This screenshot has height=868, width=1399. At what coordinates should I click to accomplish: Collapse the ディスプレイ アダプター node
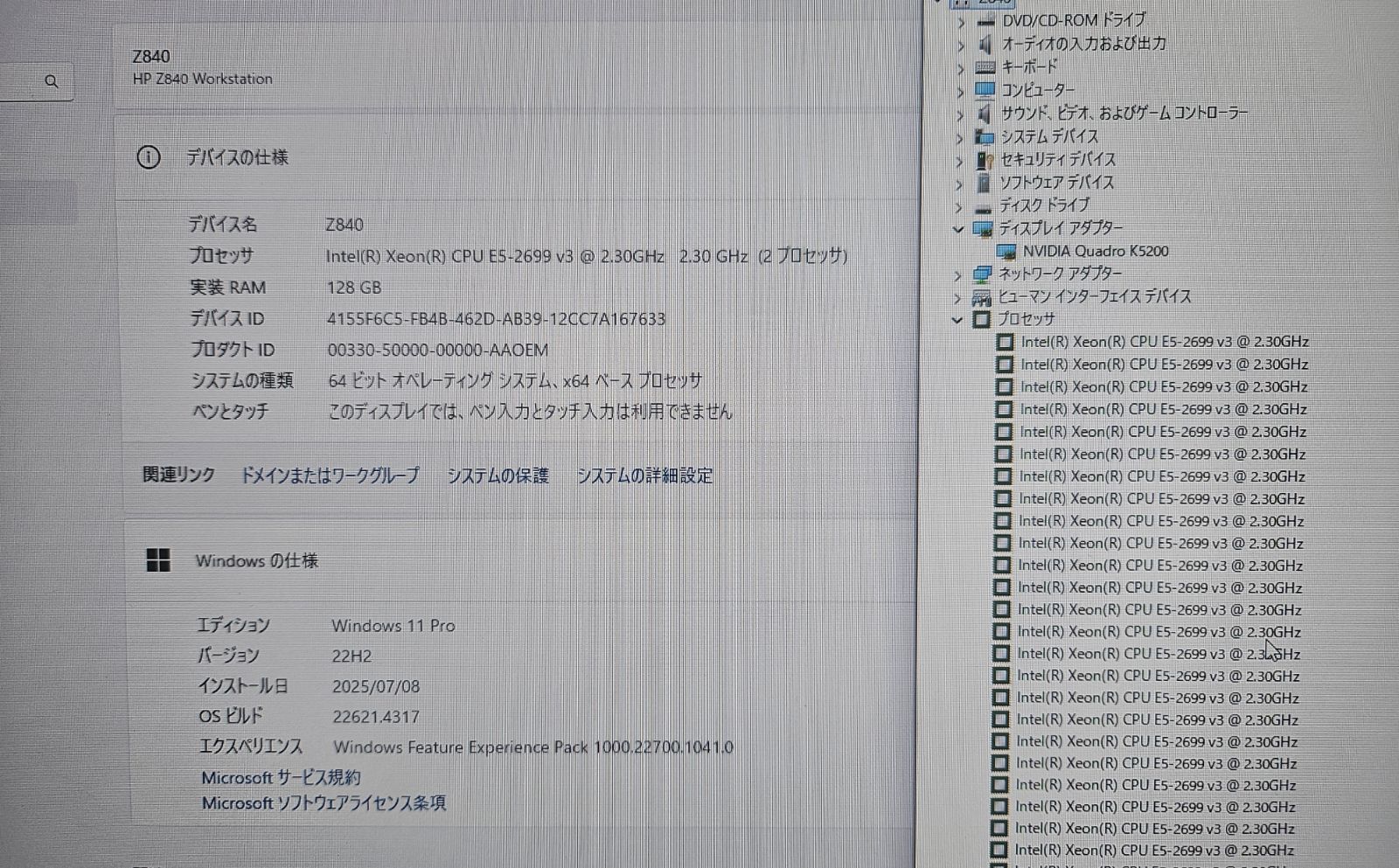(957, 229)
